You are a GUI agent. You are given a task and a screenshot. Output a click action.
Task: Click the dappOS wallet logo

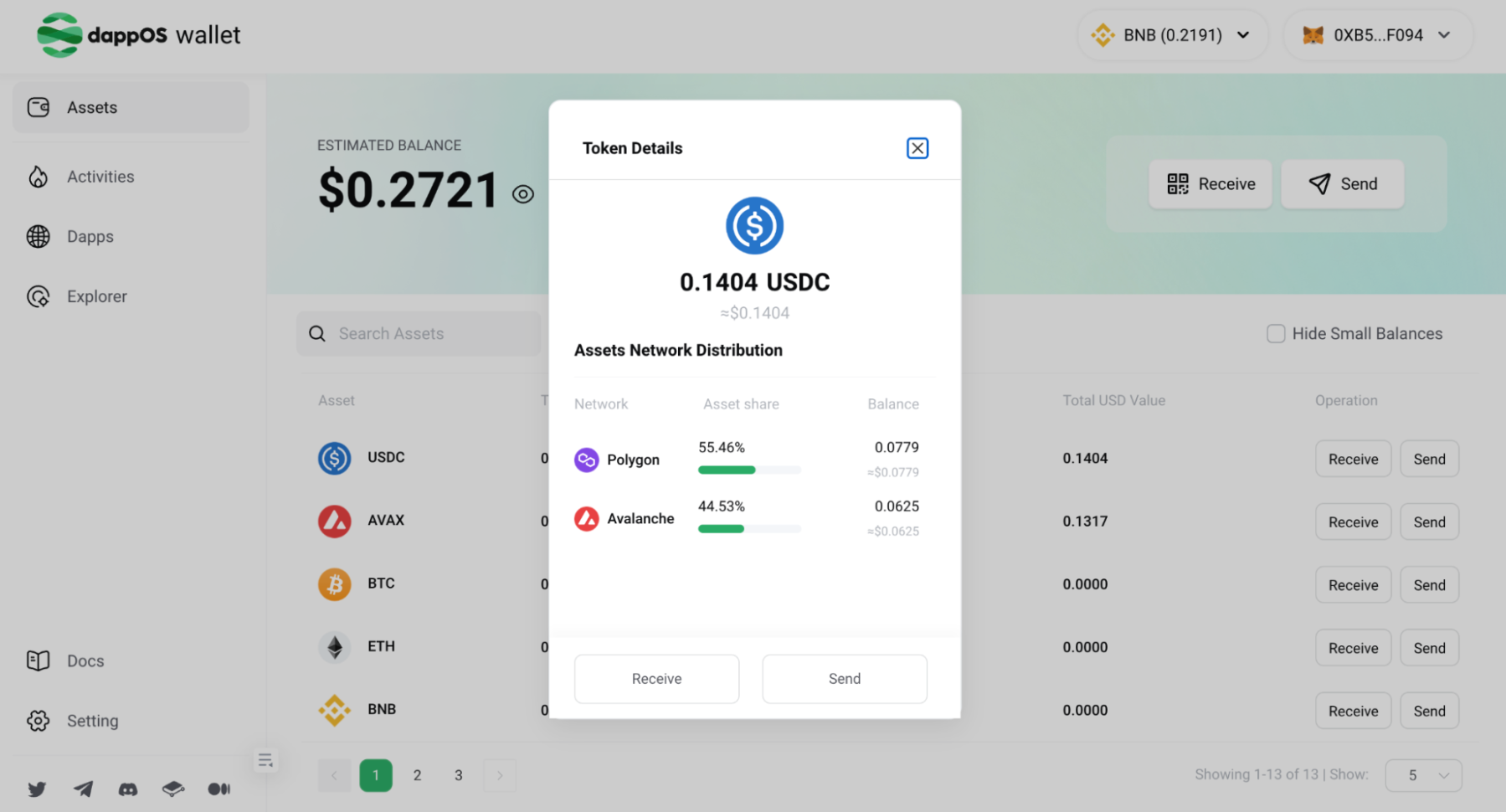139,35
